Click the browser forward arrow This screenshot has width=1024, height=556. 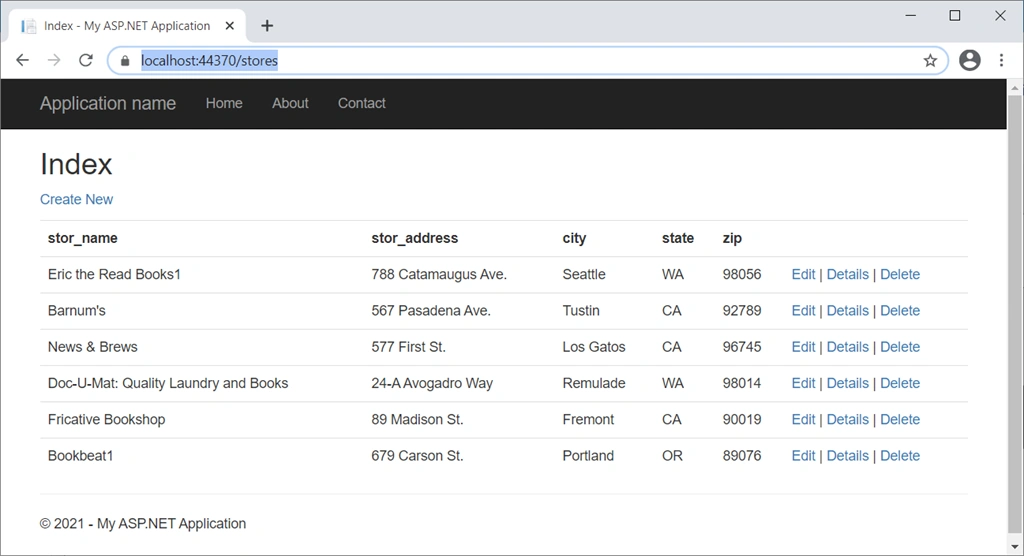click(54, 60)
